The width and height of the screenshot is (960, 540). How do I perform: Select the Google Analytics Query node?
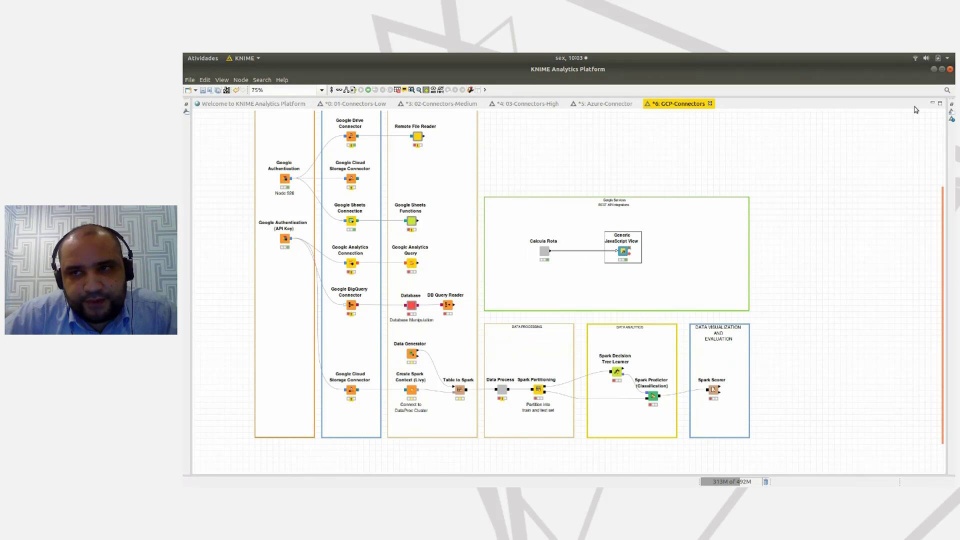point(411,263)
